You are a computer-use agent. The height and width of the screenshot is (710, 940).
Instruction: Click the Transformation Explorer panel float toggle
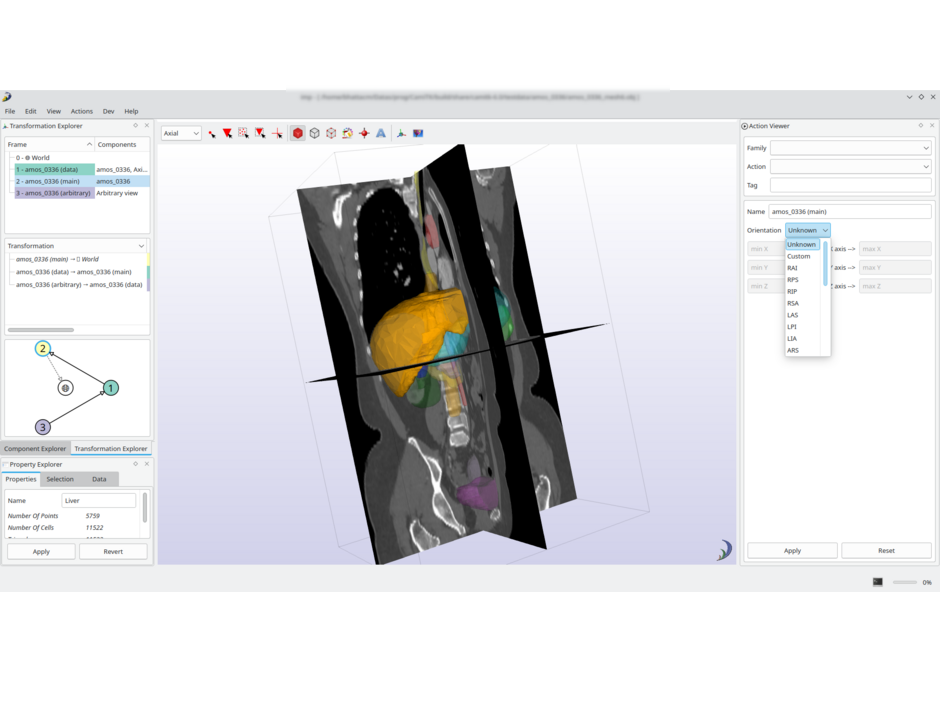135,126
